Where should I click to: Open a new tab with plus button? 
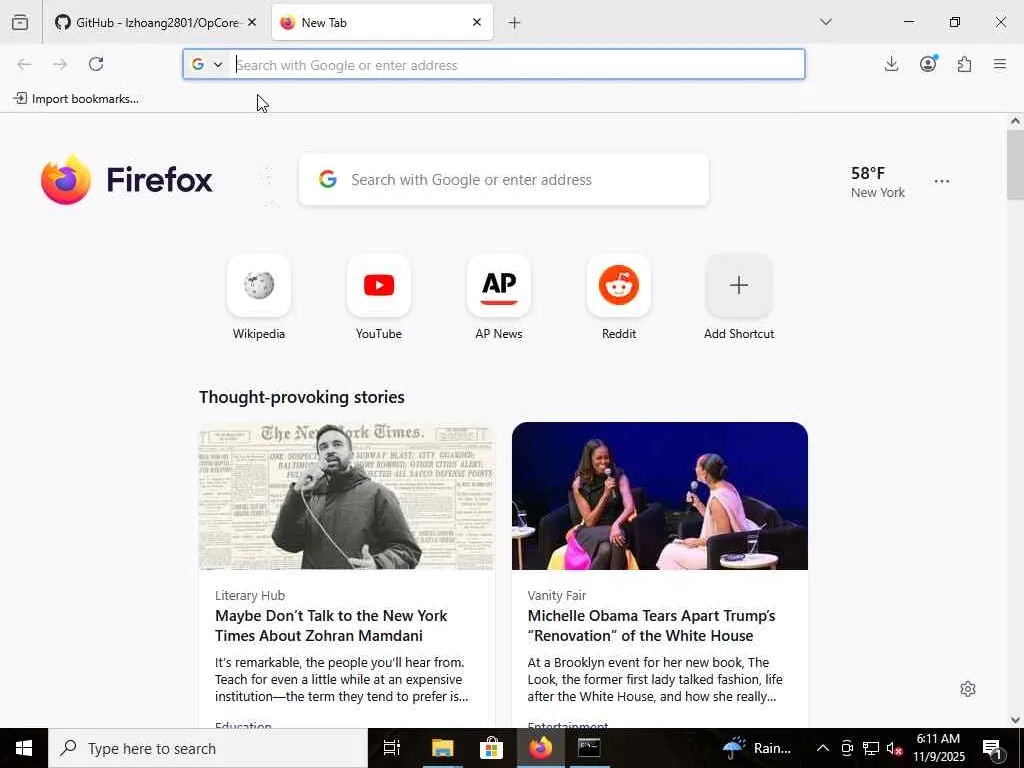(x=515, y=23)
